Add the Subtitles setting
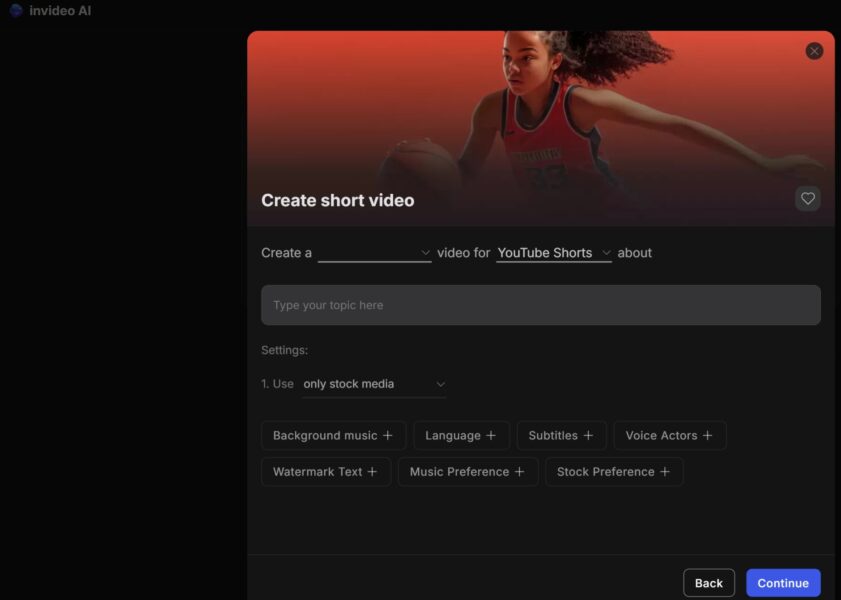This screenshot has height=600, width=841. [561, 435]
